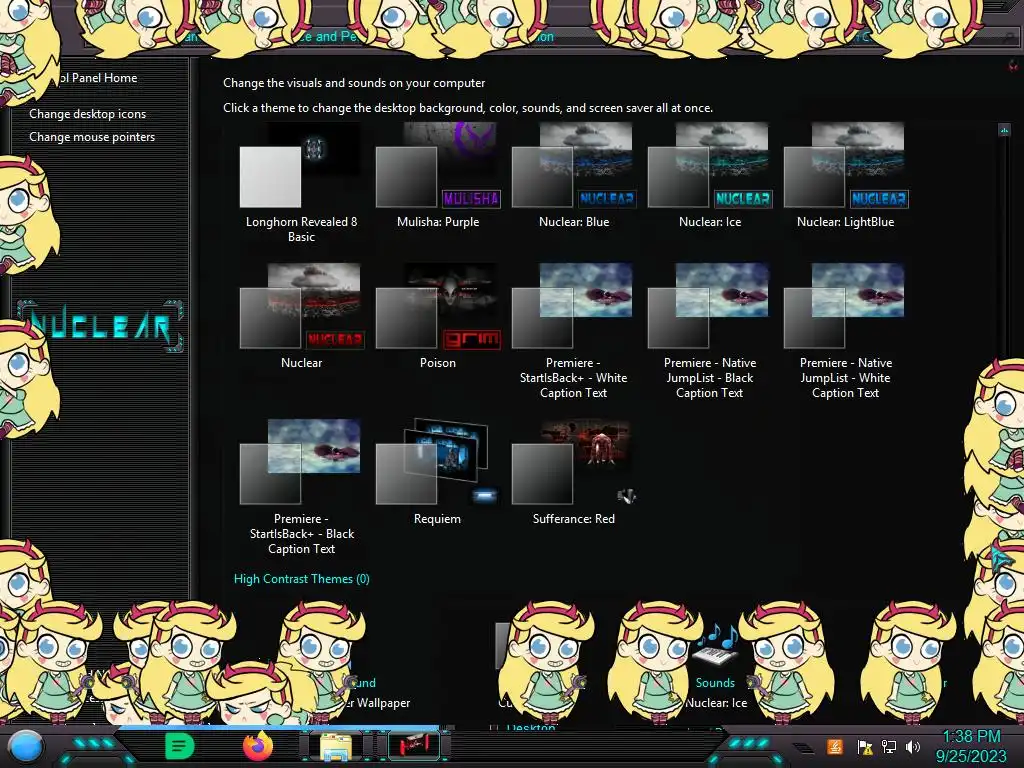The height and width of the screenshot is (768, 1024).
Task: Click the Personalization window taskbar button
Action: (414, 746)
